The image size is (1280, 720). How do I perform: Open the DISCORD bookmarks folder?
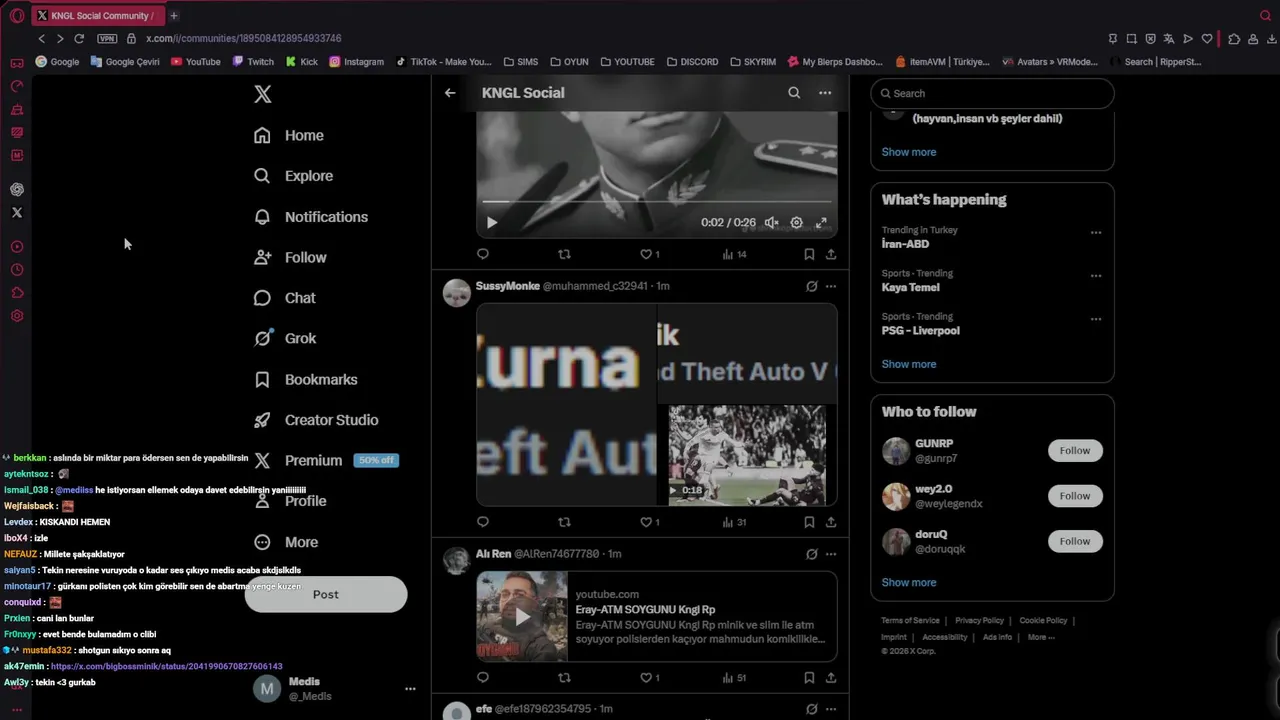click(x=692, y=62)
